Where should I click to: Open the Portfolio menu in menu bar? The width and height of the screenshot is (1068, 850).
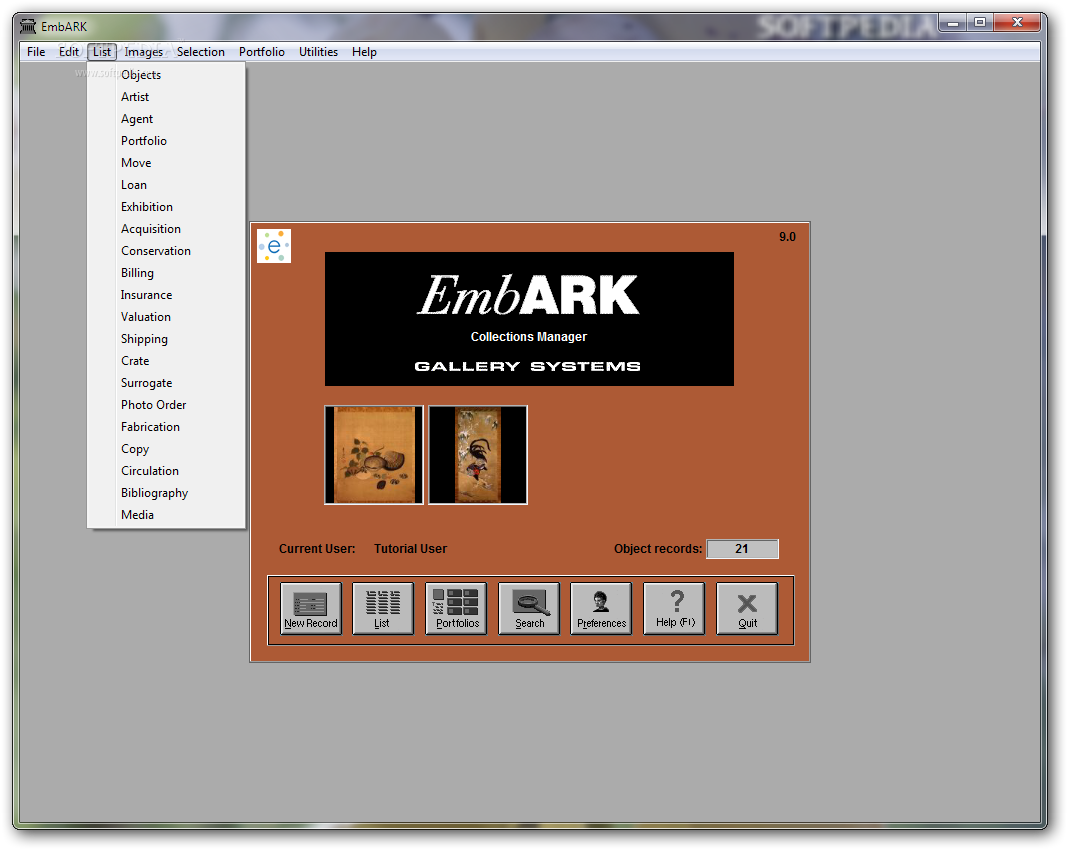pos(262,52)
